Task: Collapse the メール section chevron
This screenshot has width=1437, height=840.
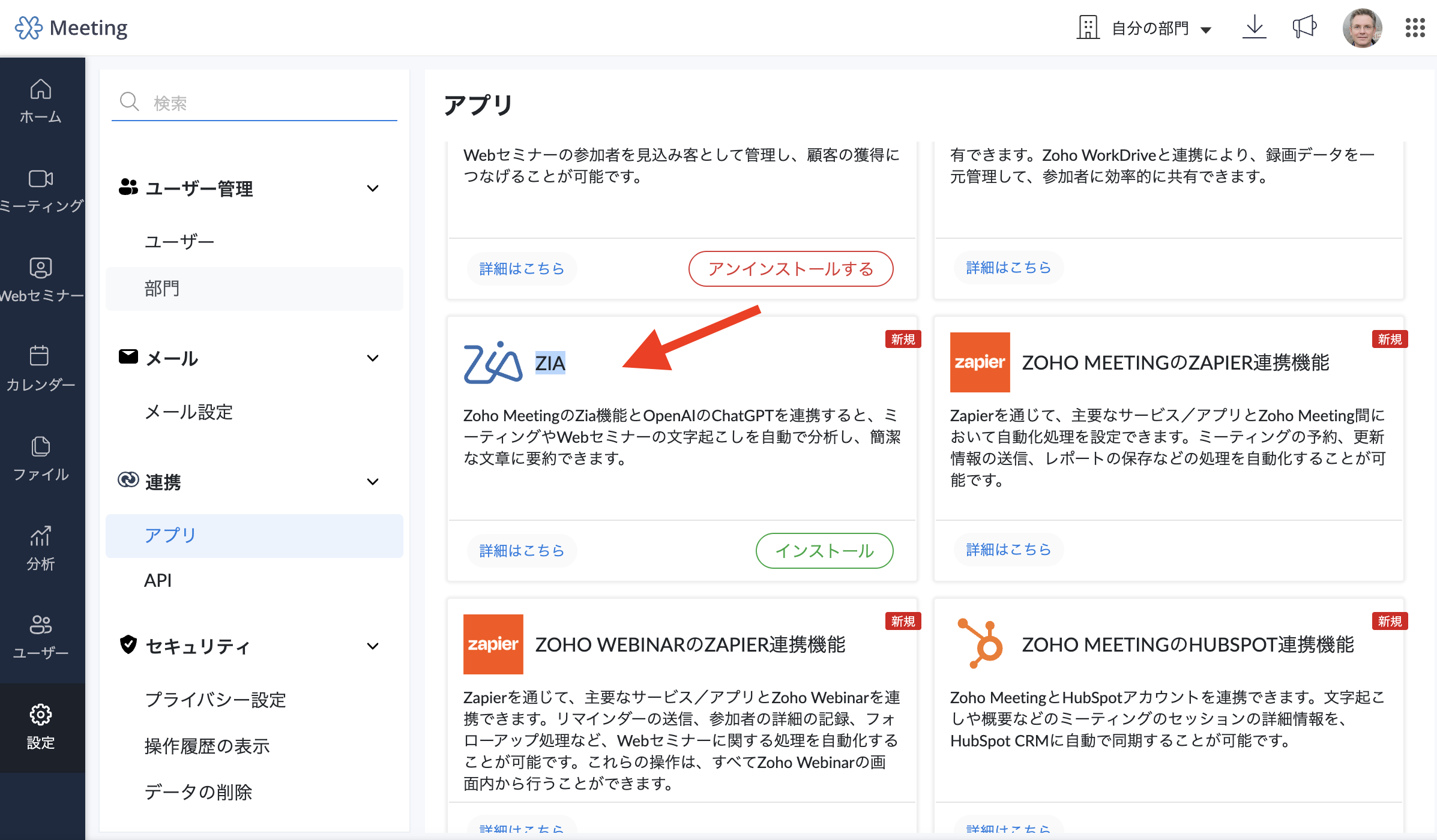Action: pos(373,358)
